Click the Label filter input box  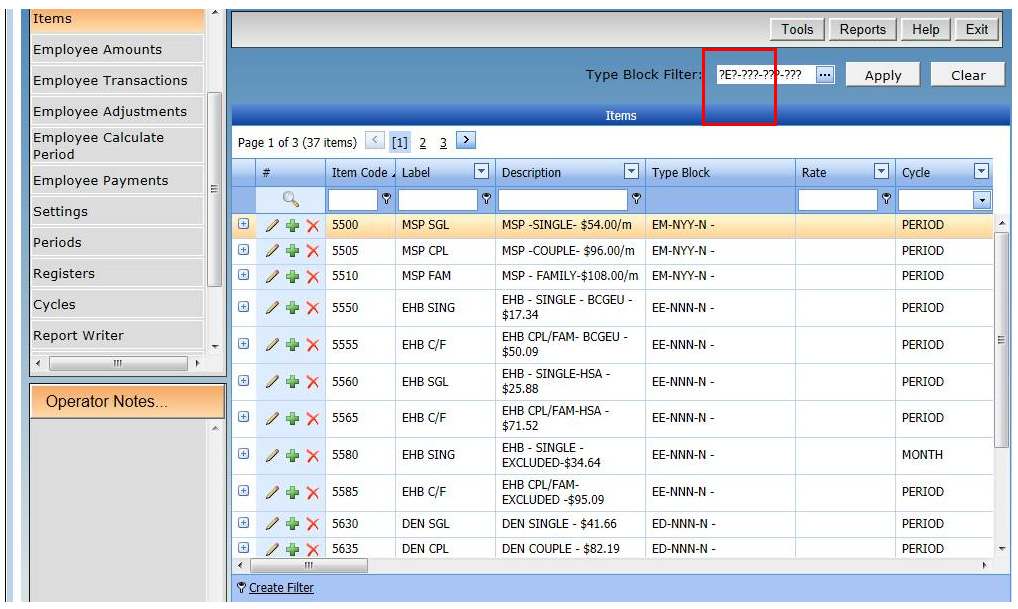click(x=438, y=200)
